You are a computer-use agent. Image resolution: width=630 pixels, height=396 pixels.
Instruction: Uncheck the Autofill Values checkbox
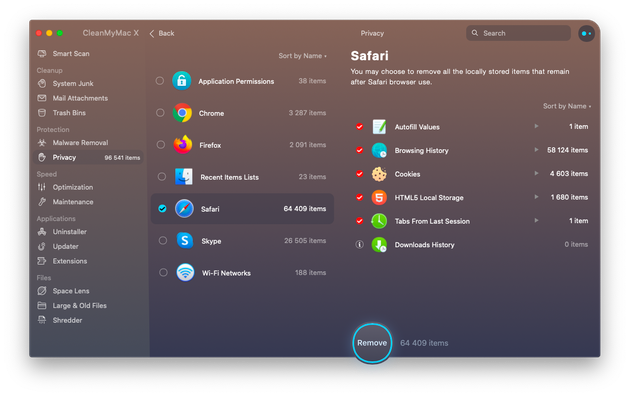pos(360,127)
